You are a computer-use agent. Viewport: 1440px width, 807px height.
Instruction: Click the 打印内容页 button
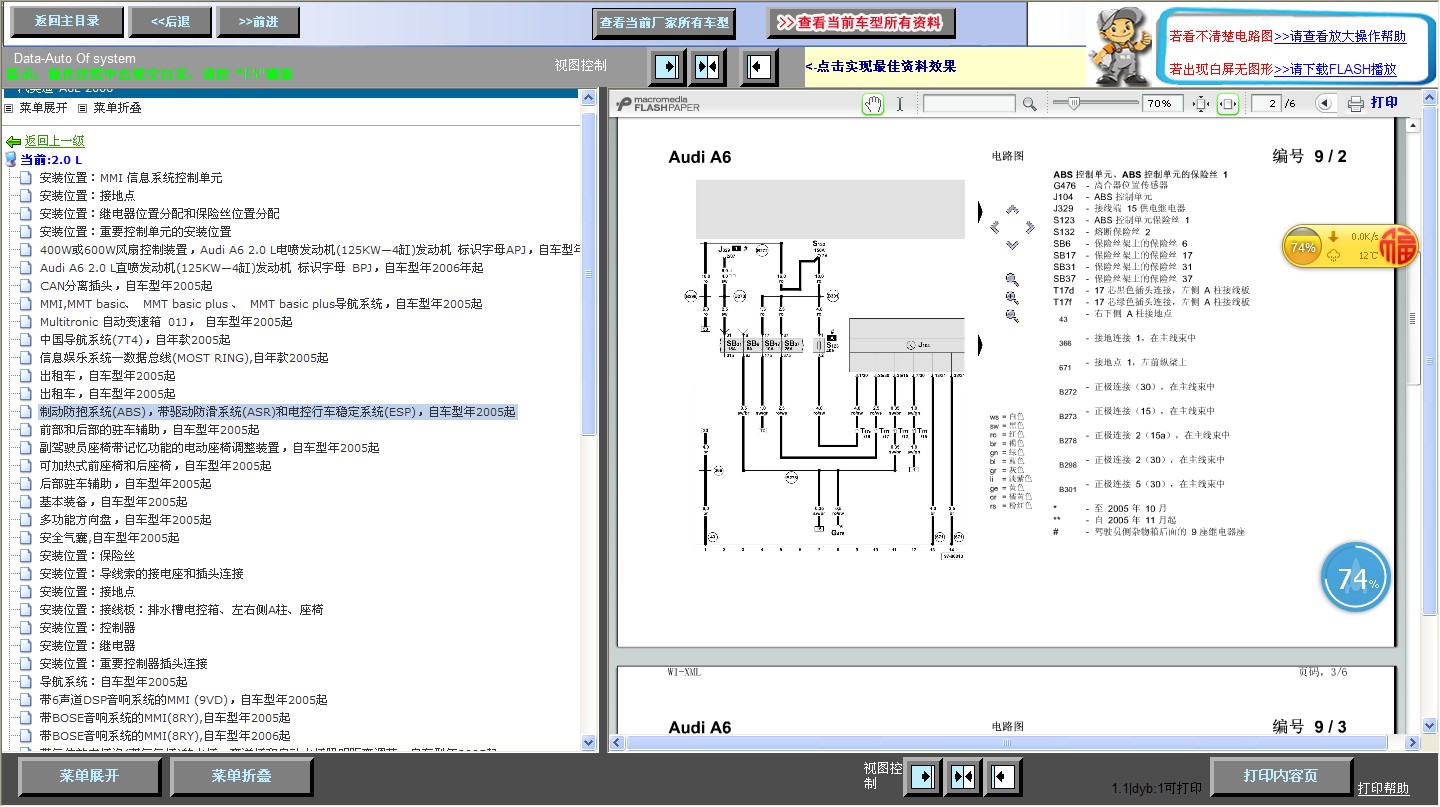coord(1281,776)
